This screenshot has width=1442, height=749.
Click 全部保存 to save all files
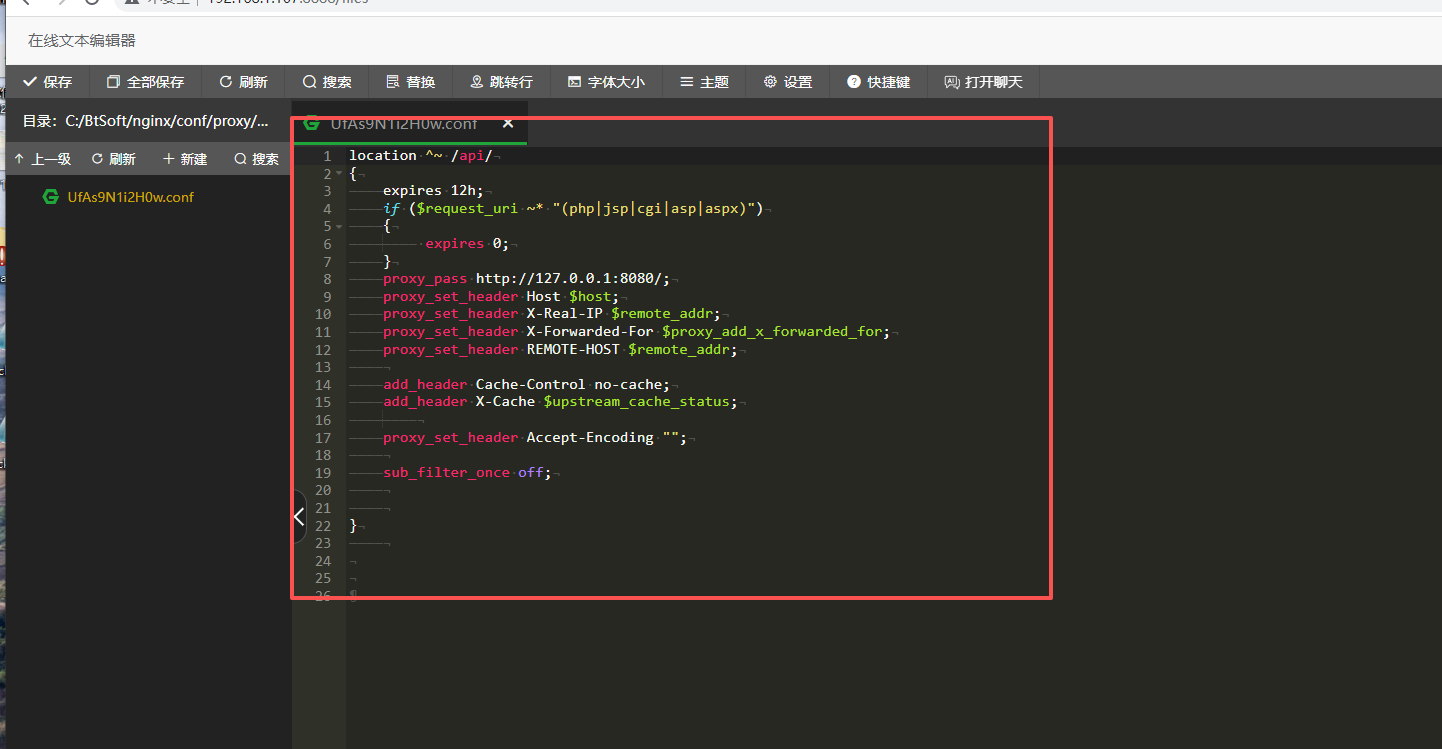(x=145, y=82)
